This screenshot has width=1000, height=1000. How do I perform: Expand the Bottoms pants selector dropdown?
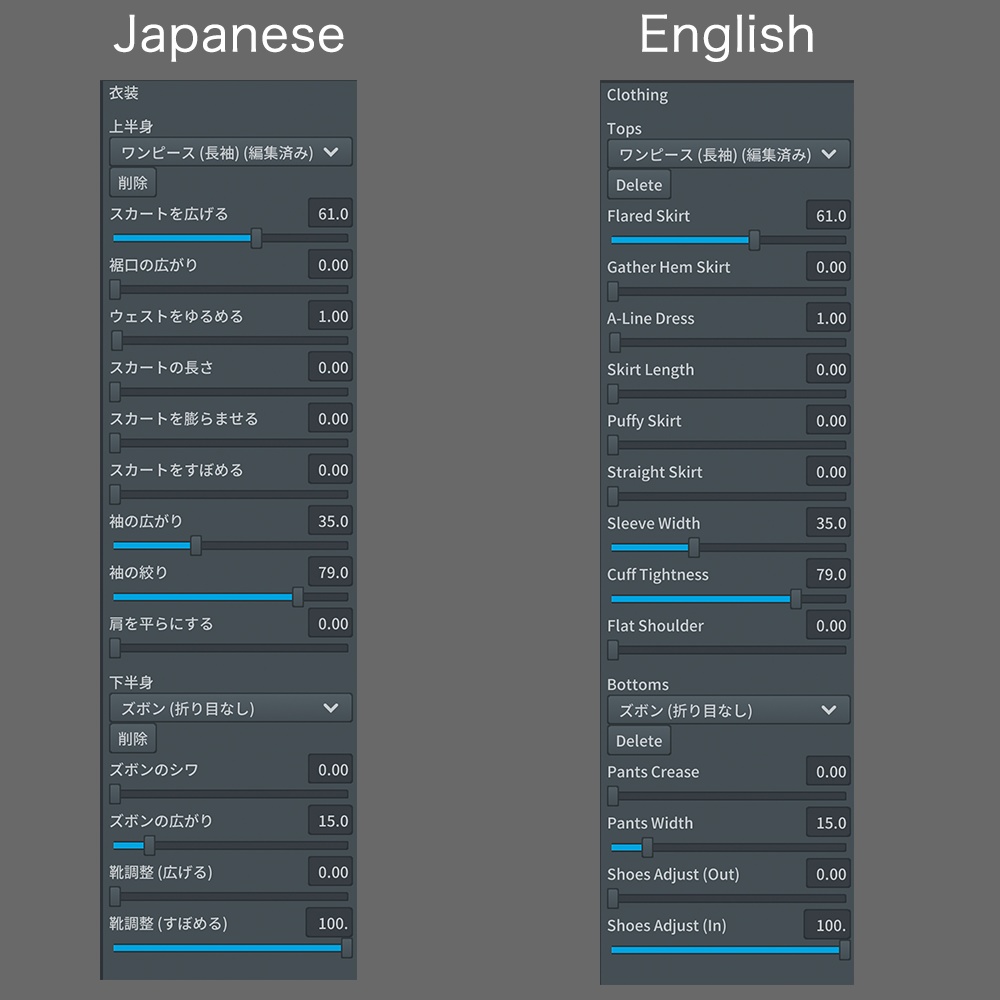tap(727, 710)
